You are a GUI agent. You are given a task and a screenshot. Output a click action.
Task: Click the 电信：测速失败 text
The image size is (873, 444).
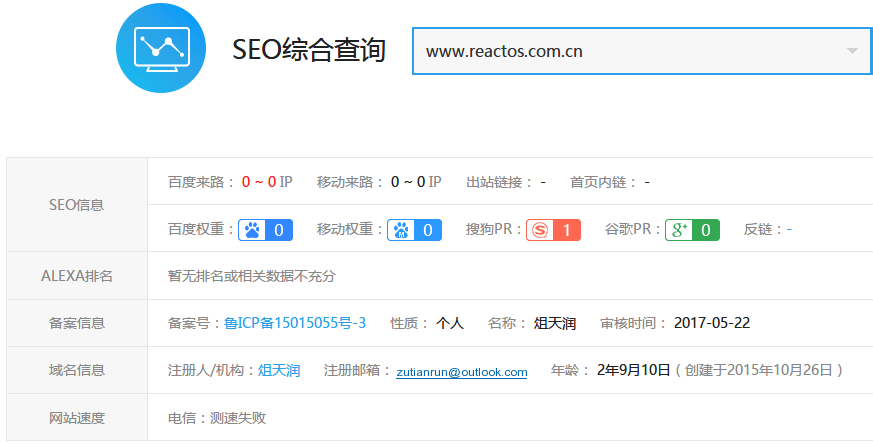217,418
